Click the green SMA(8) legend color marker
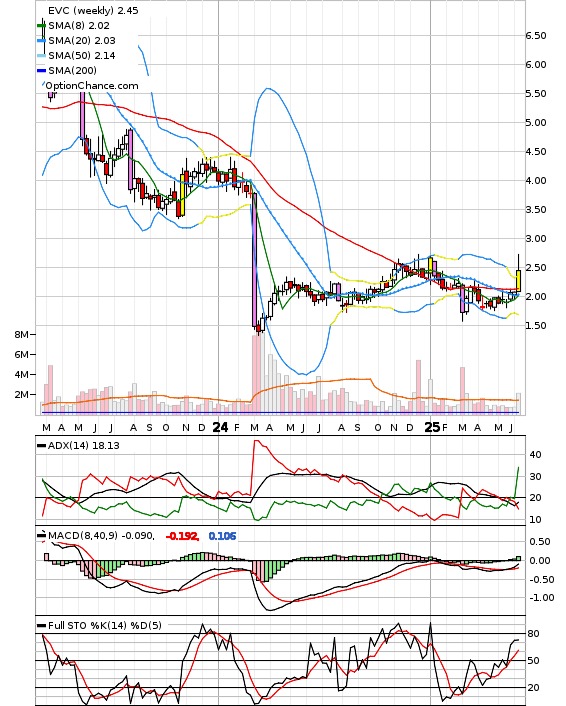Image resolution: width=566 pixels, height=706 pixels. click(x=41, y=26)
